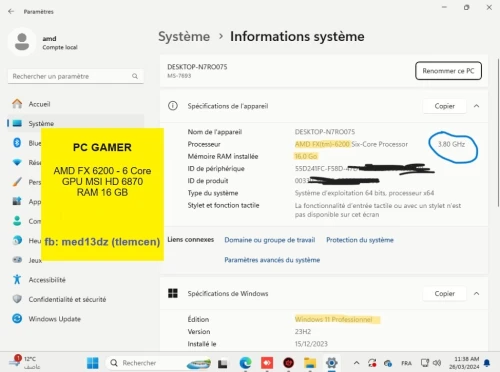
Task: Click the info icon beside Spécifications de l'appareil
Action: tap(173, 106)
